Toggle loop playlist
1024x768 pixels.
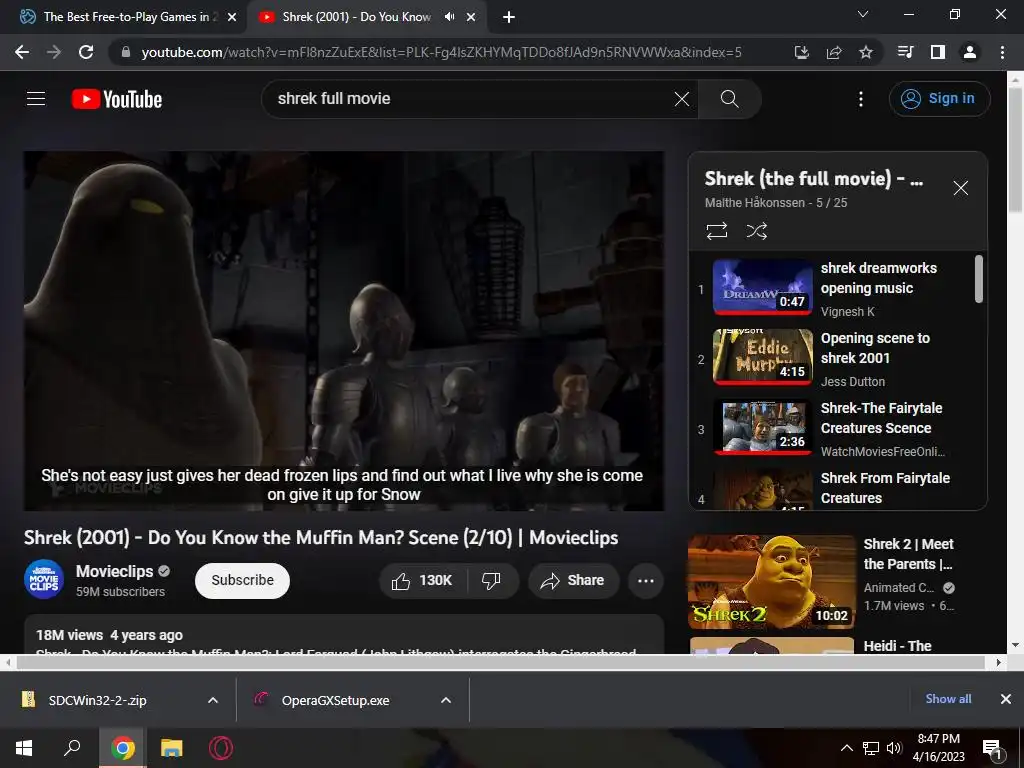[716, 231]
